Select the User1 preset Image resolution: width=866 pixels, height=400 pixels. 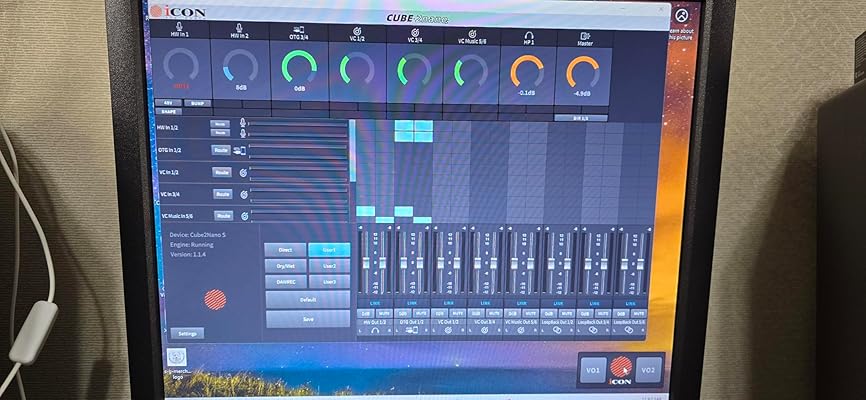[x=329, y=249]
